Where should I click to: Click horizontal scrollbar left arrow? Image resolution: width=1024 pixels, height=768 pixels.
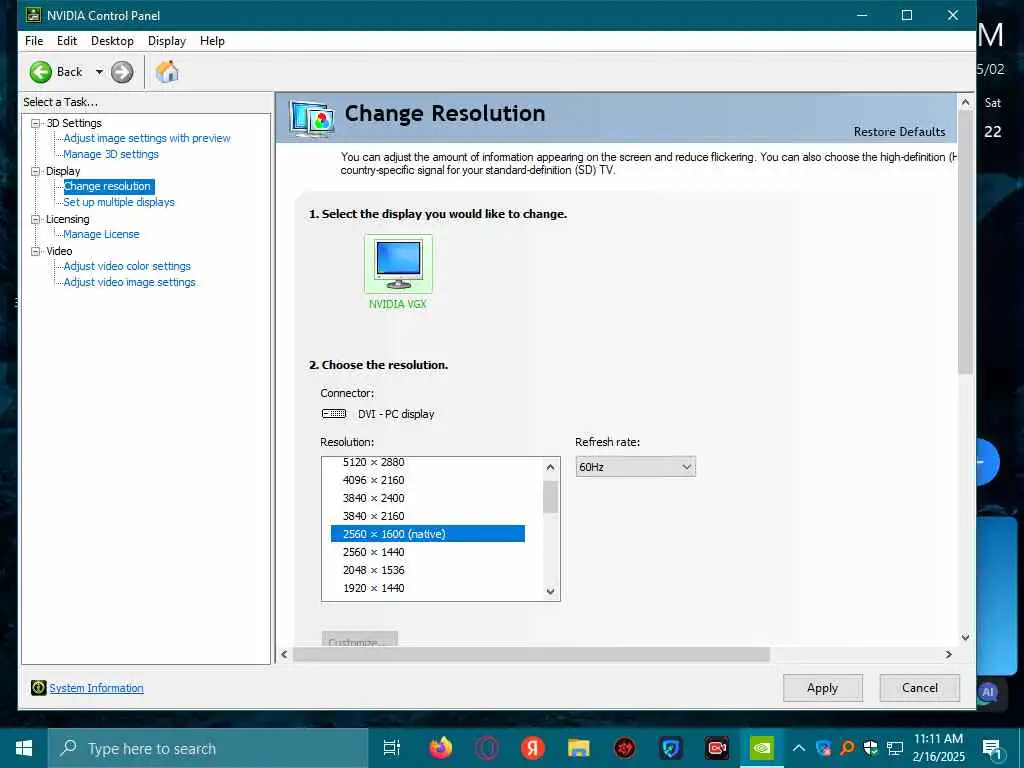[x=284, y=654]
